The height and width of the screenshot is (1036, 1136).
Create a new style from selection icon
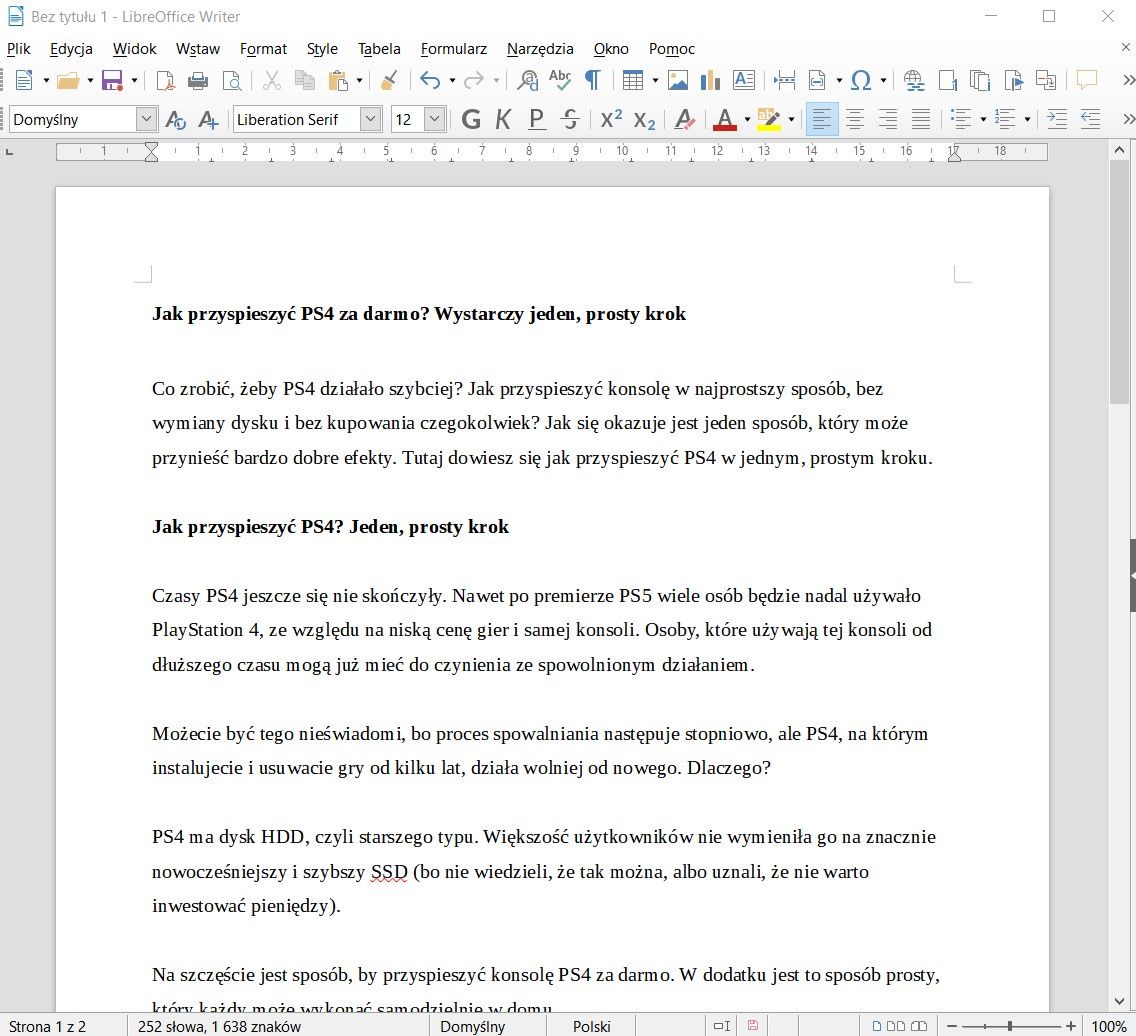208,120
